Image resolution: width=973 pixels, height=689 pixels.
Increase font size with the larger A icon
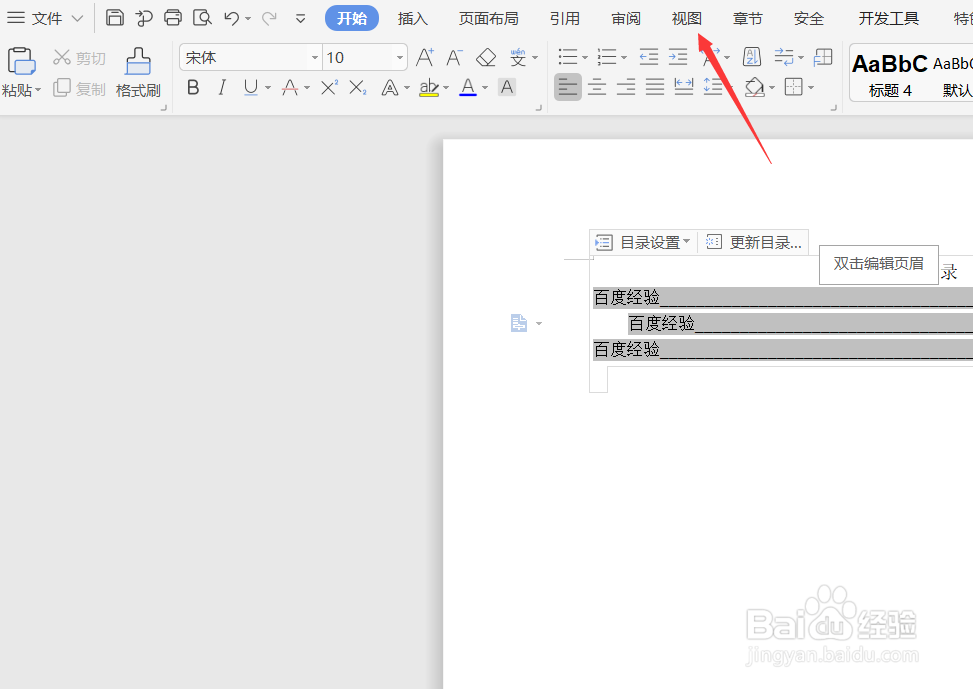[x=425, y=58]
